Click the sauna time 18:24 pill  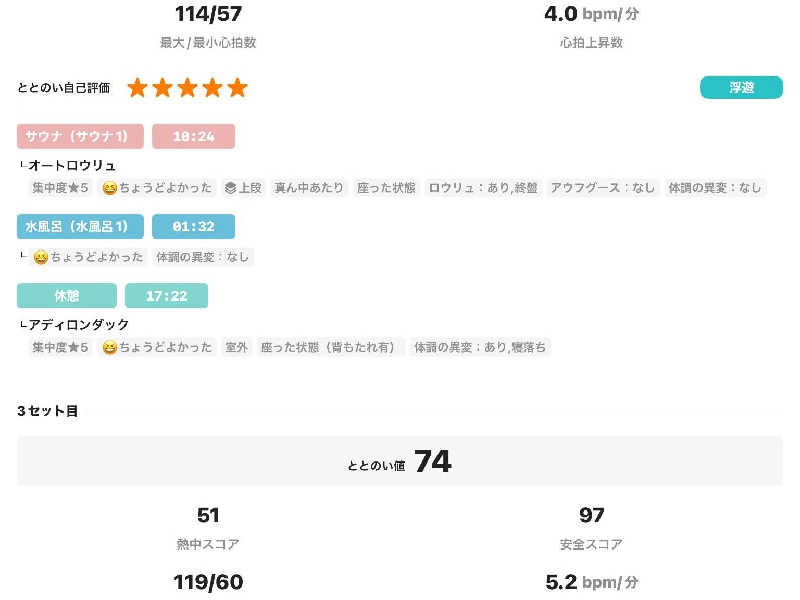(x=193, y=136)
